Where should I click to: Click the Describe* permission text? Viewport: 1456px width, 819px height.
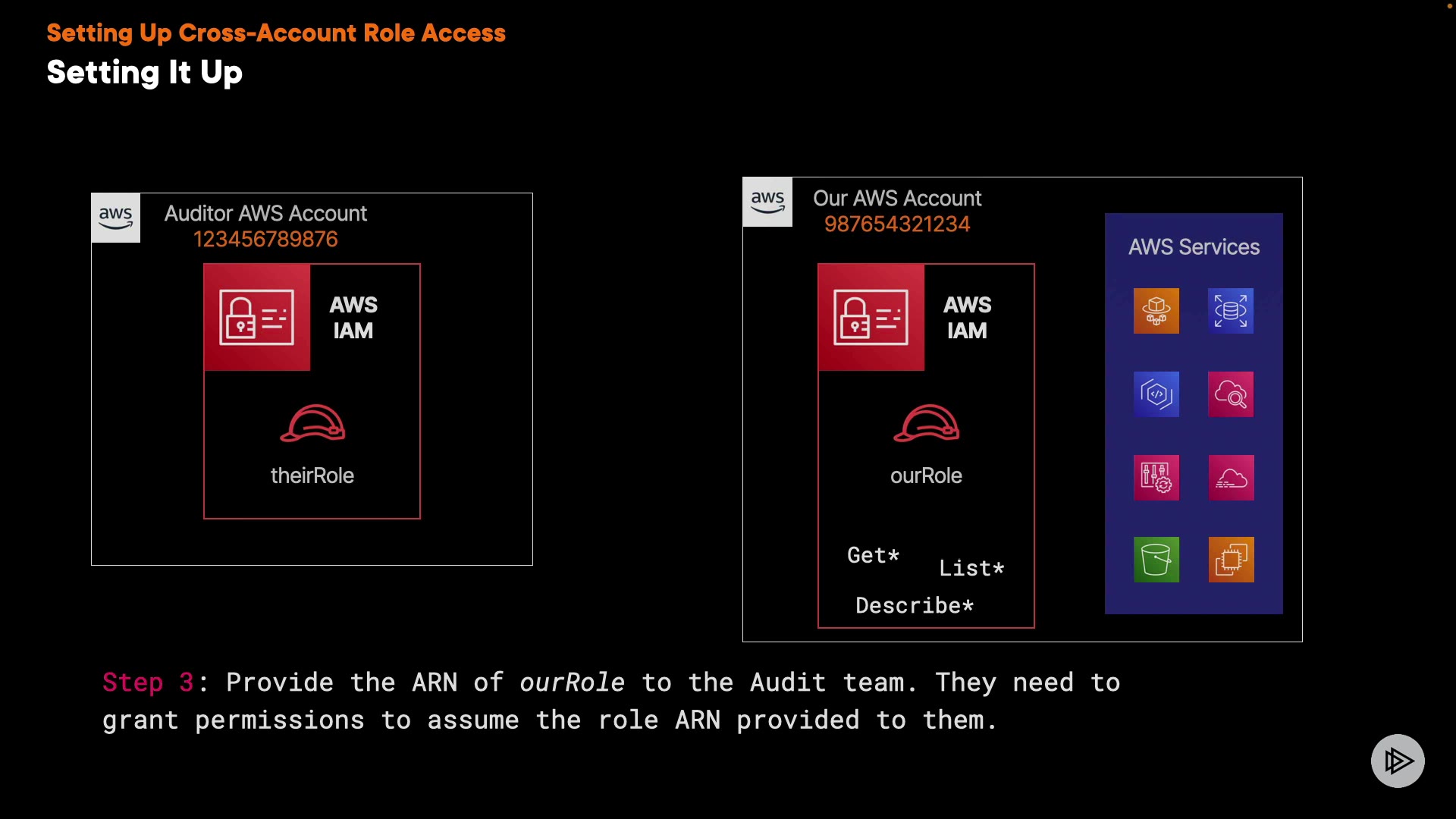pos(914,605)
